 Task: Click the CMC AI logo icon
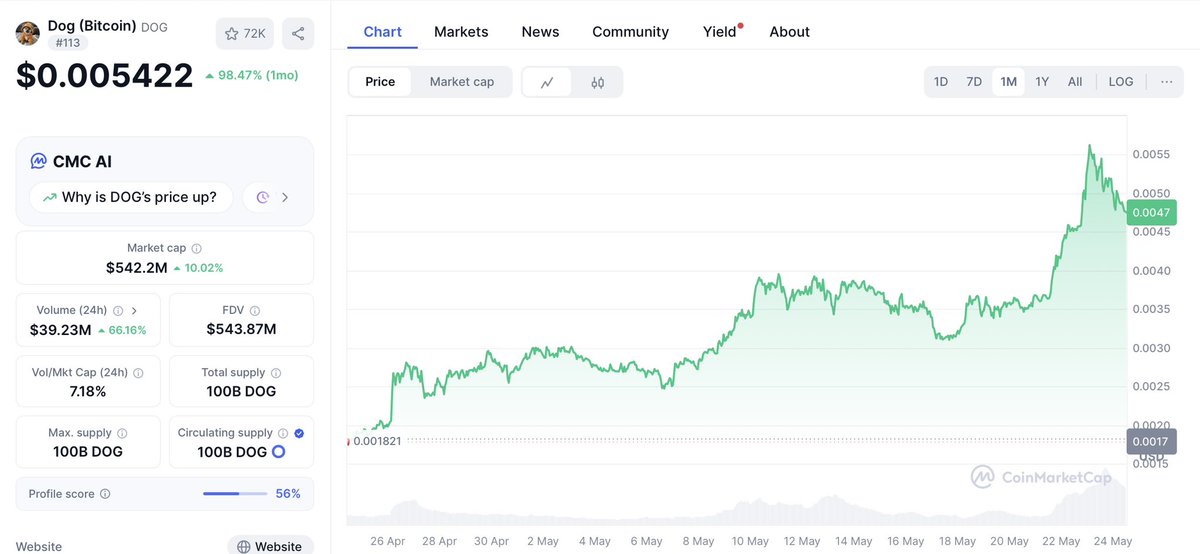pyautogui.click(x=38, y=161)
